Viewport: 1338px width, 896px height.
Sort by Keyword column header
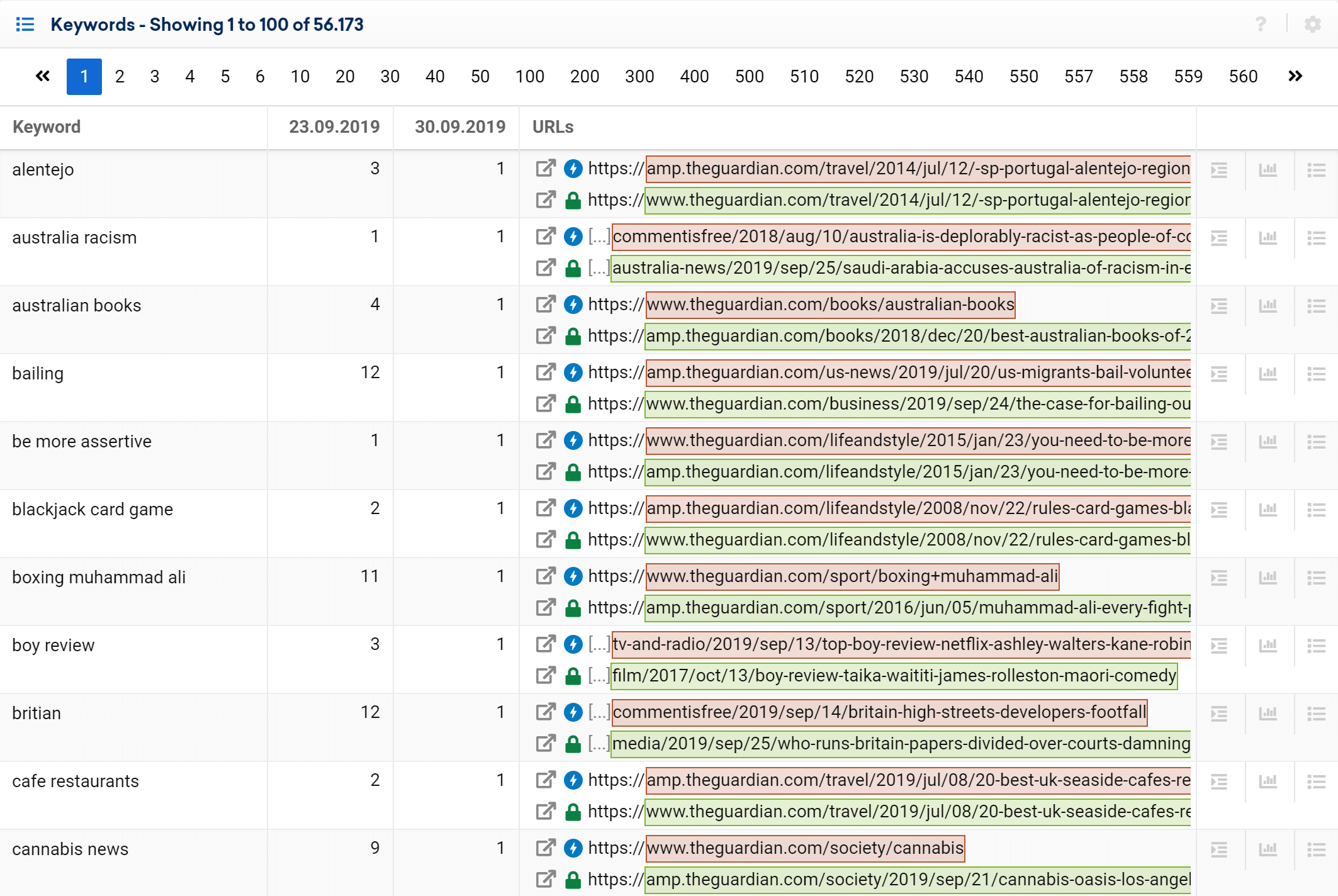coord(47,127)
